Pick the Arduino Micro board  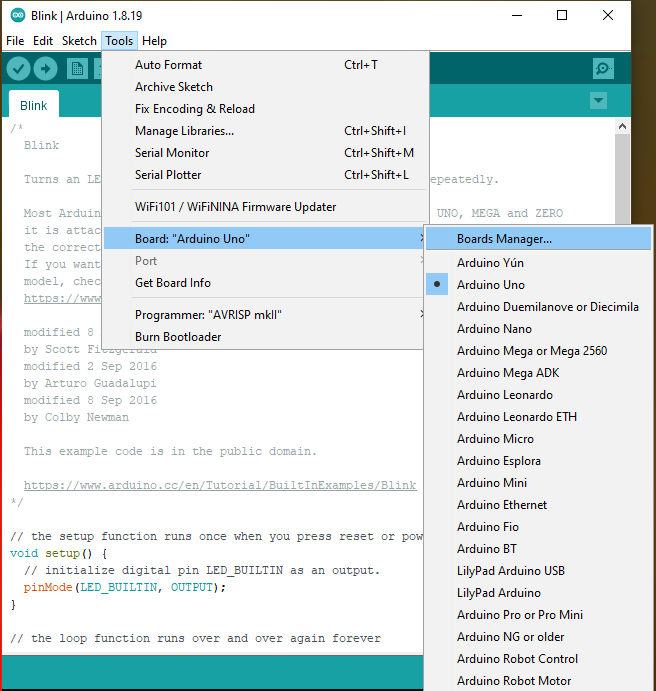(538, 439)
